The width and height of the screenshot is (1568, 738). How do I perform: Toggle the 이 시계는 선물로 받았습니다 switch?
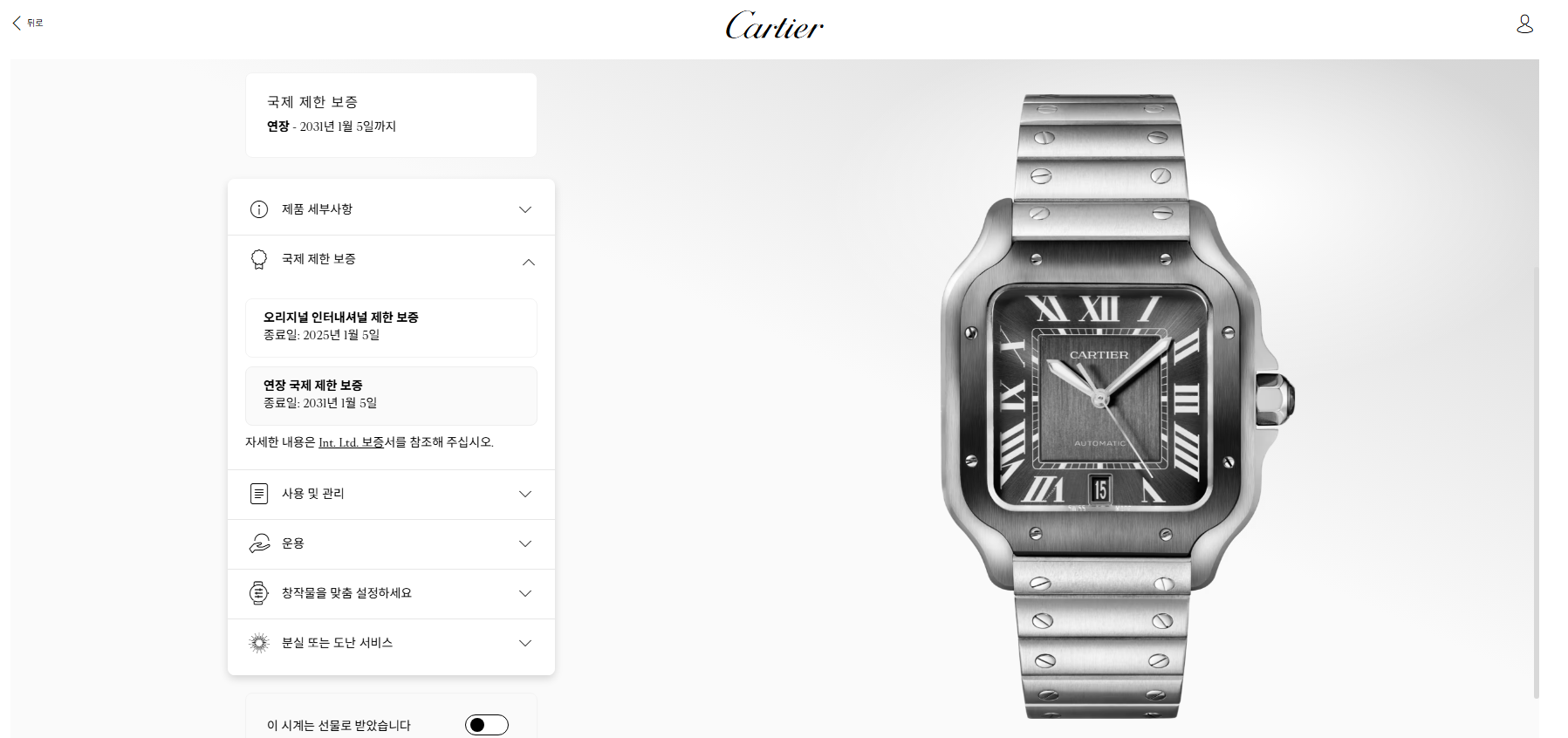[x=487, y=725]
